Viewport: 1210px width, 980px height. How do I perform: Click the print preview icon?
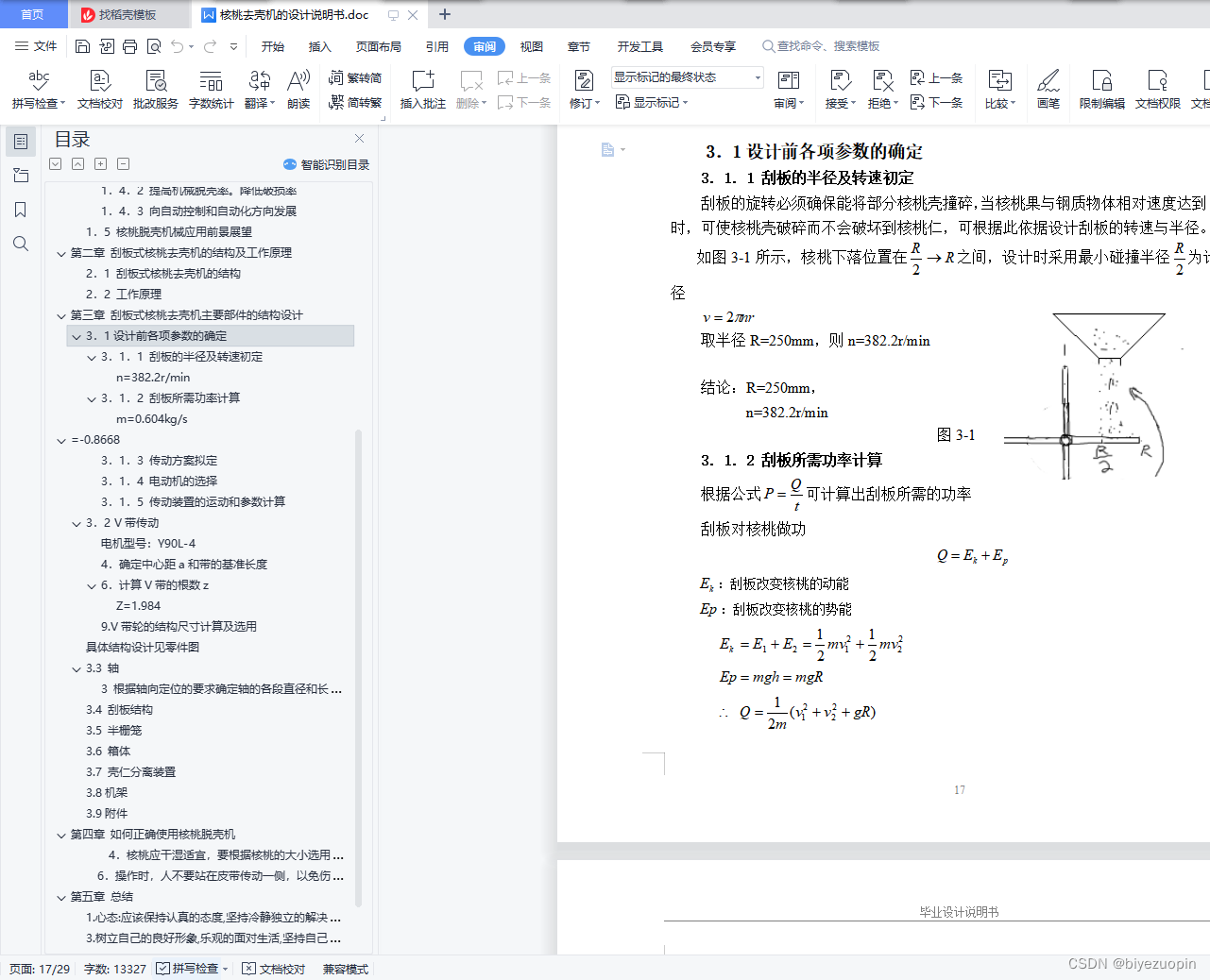click(x=153, y=46)
